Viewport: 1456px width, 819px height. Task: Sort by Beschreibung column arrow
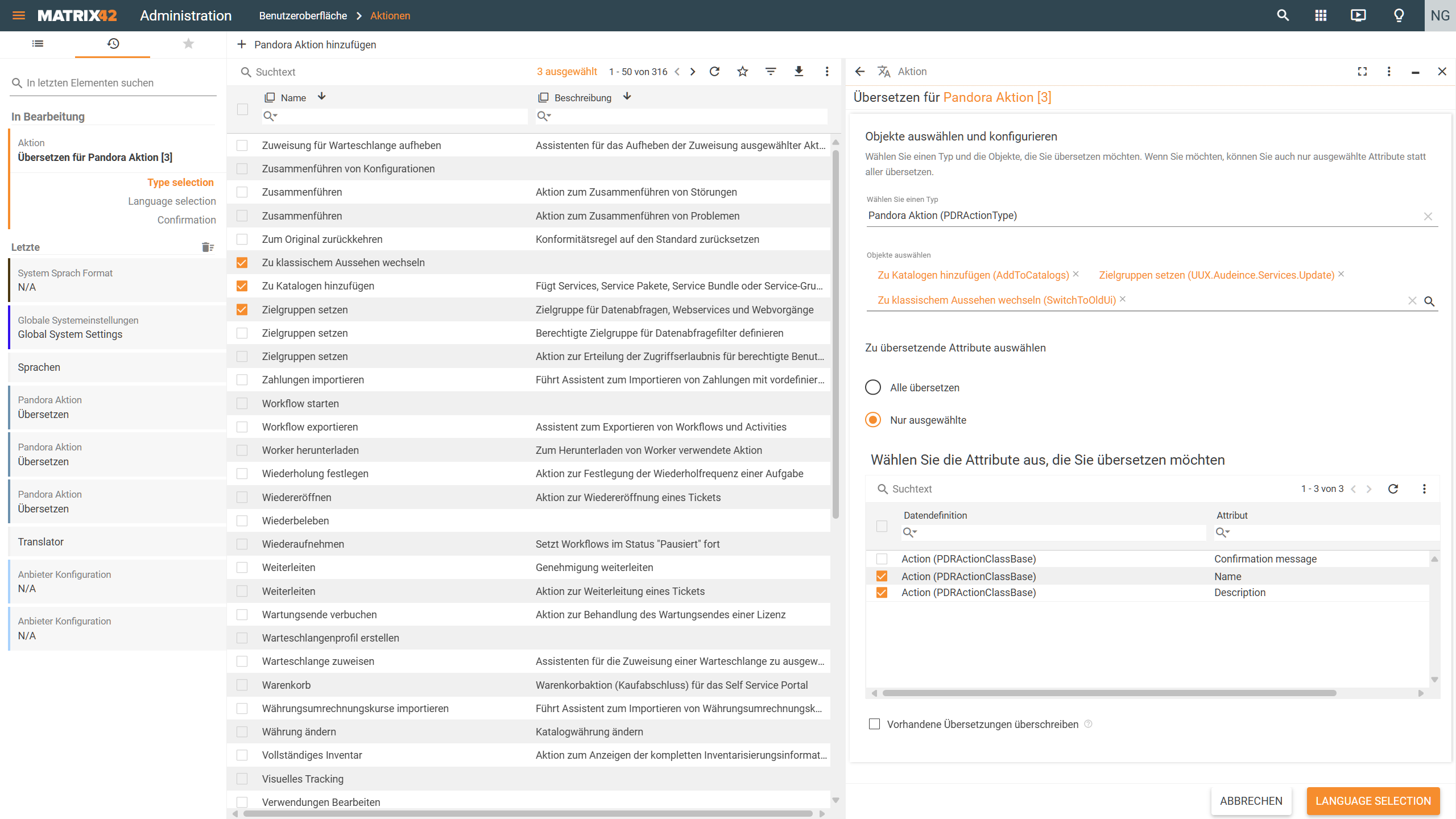[627, 97]
